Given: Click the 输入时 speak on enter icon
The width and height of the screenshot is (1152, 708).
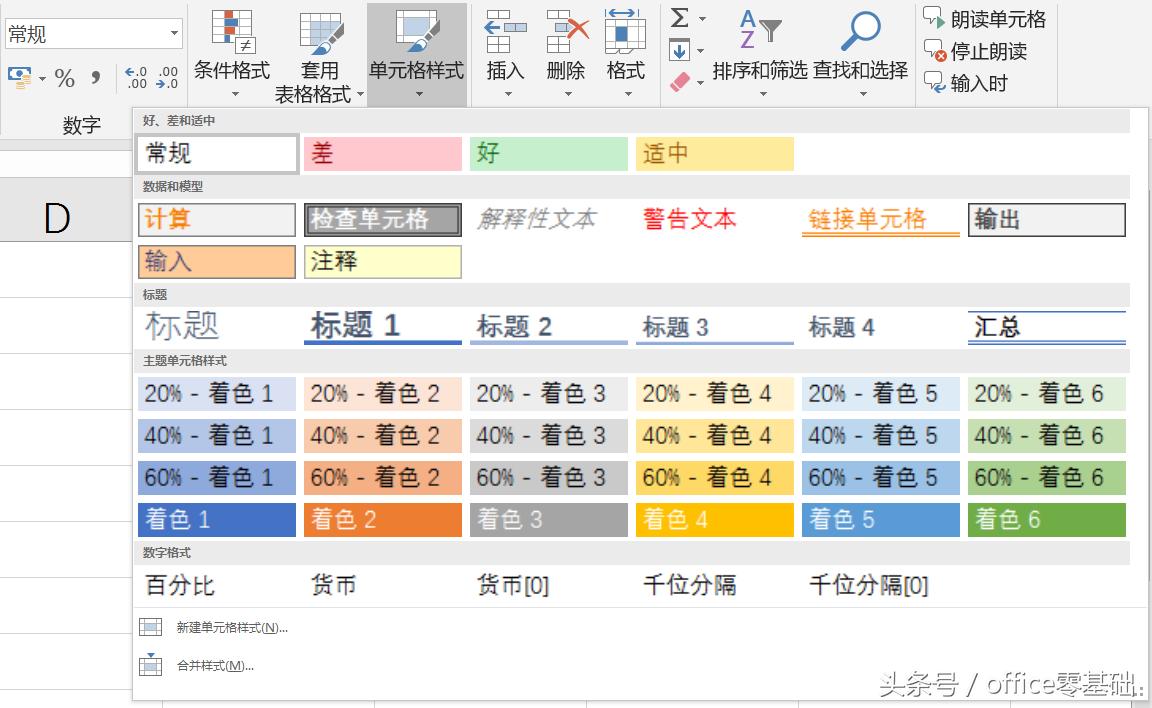Looking at the screenshot, I should 934,84.
